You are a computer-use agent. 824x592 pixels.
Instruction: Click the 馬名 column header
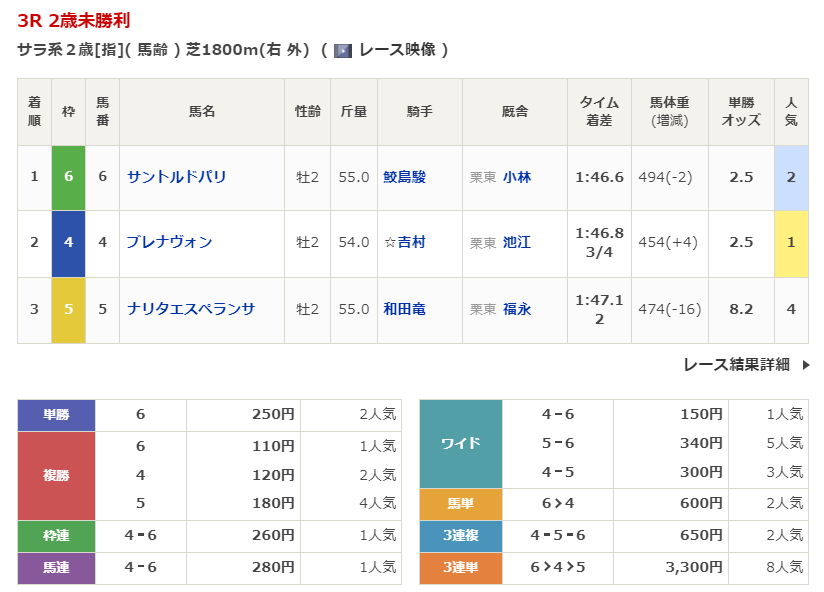(202, 112)
